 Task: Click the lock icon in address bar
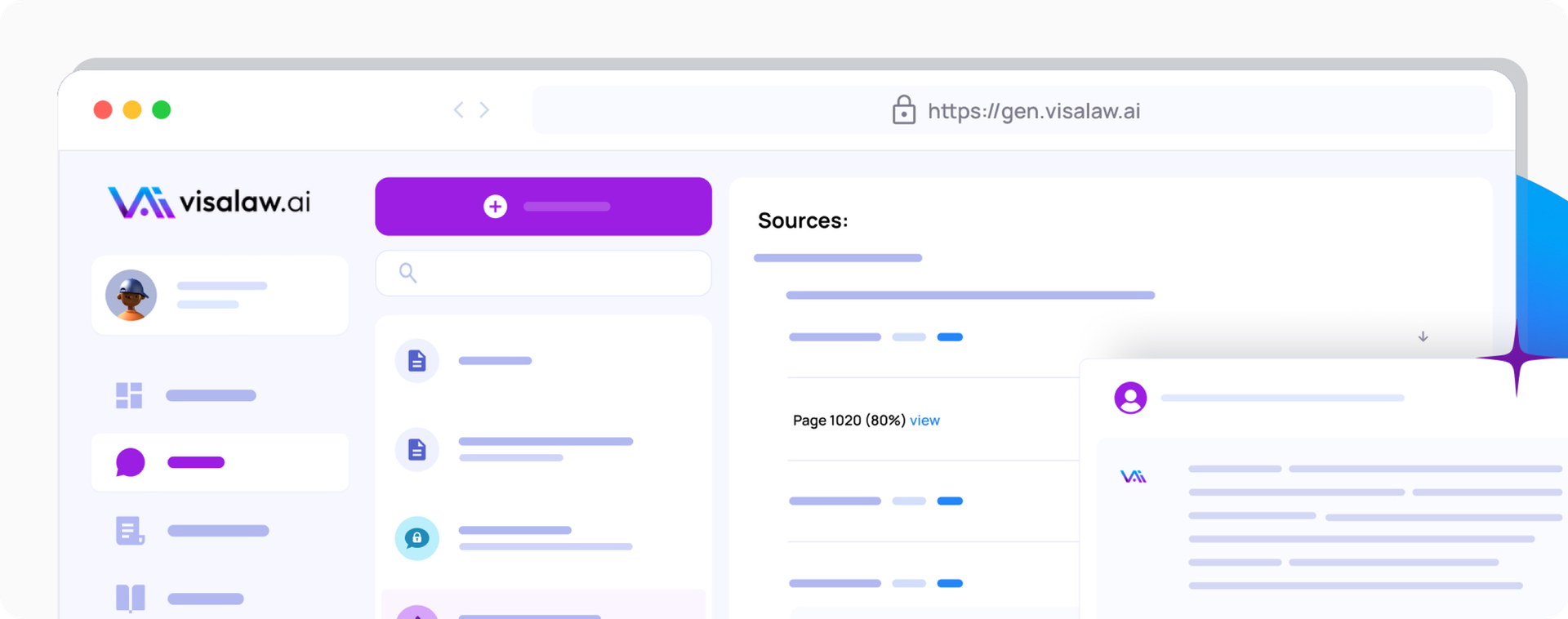(x=903, y=109)
